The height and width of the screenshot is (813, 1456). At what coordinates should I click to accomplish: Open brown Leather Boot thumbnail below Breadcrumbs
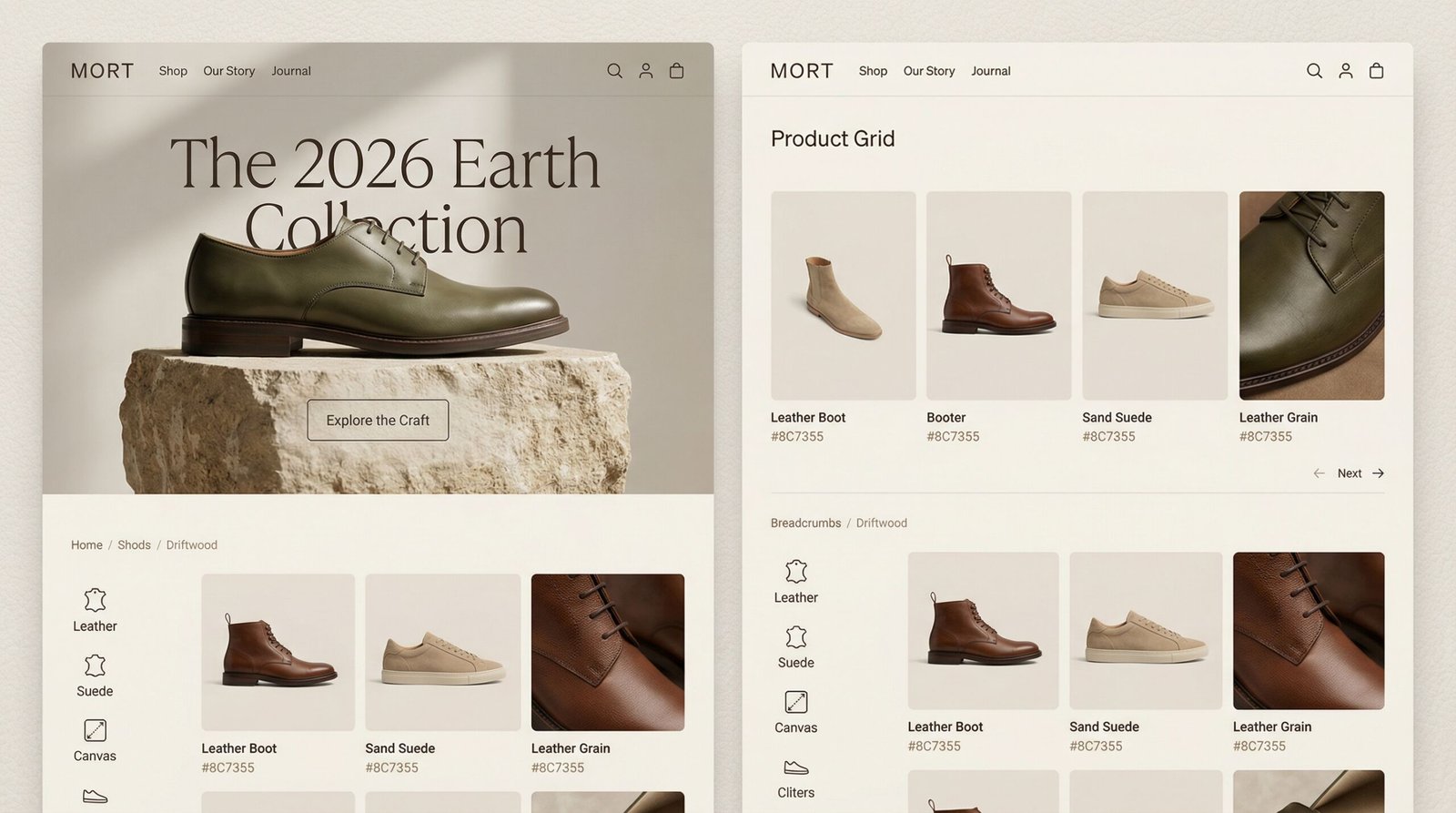(983, 631)
